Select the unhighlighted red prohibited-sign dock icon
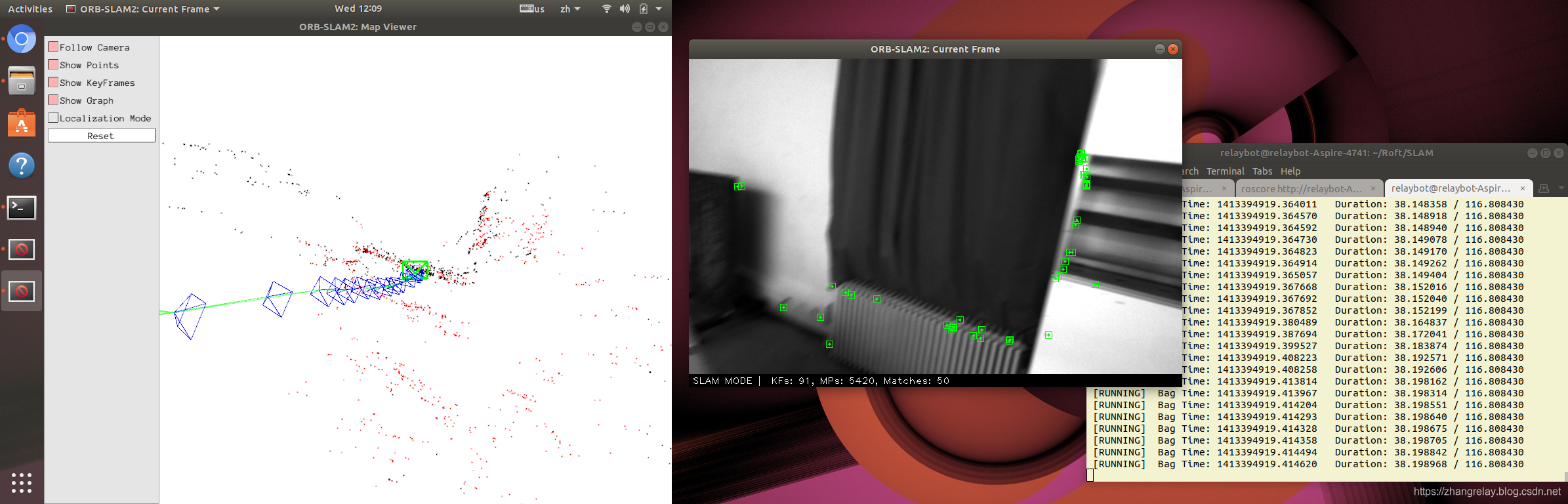The image size is (1568, 504). (x=22, y=249)
